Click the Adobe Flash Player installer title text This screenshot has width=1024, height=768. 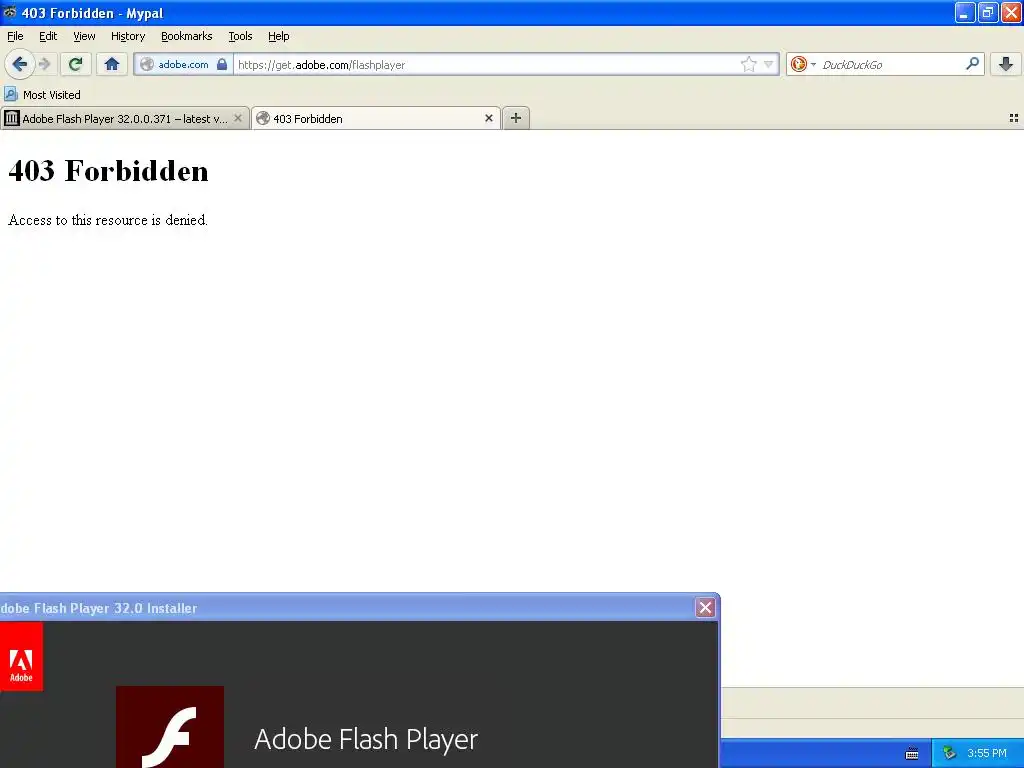[x=99, y=608]
